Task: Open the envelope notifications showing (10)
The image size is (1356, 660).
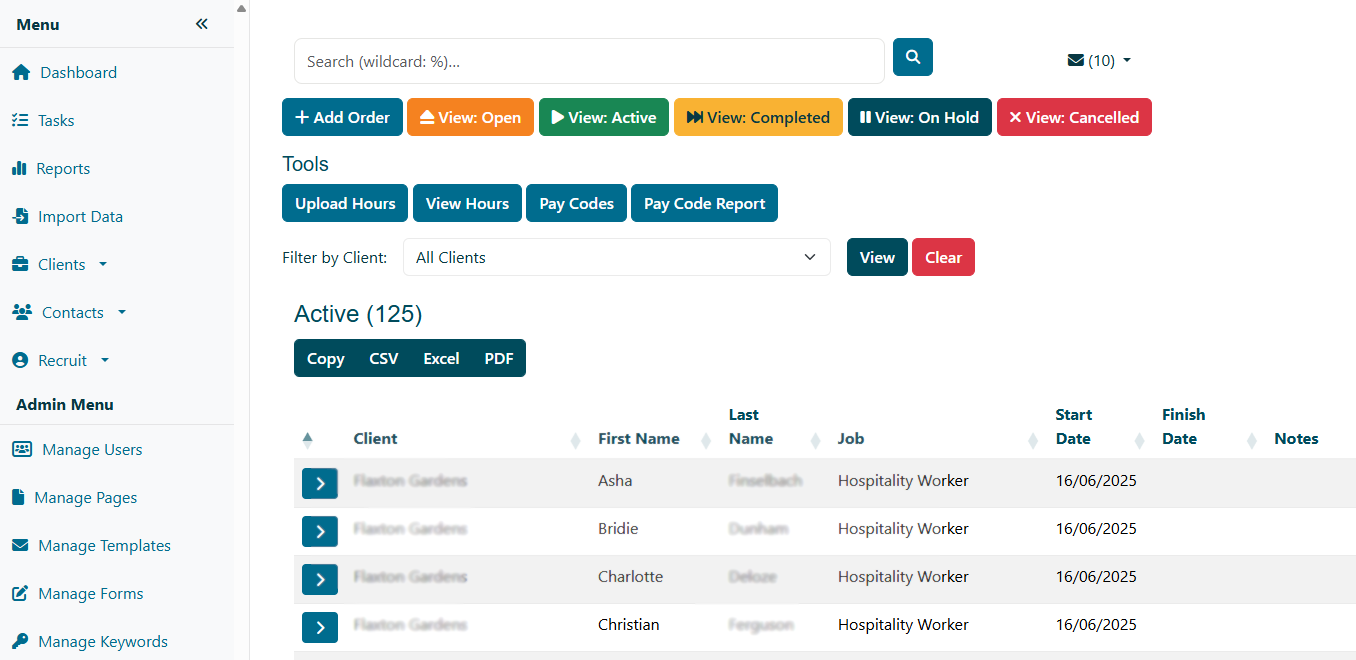Action: click(1098, 60)
